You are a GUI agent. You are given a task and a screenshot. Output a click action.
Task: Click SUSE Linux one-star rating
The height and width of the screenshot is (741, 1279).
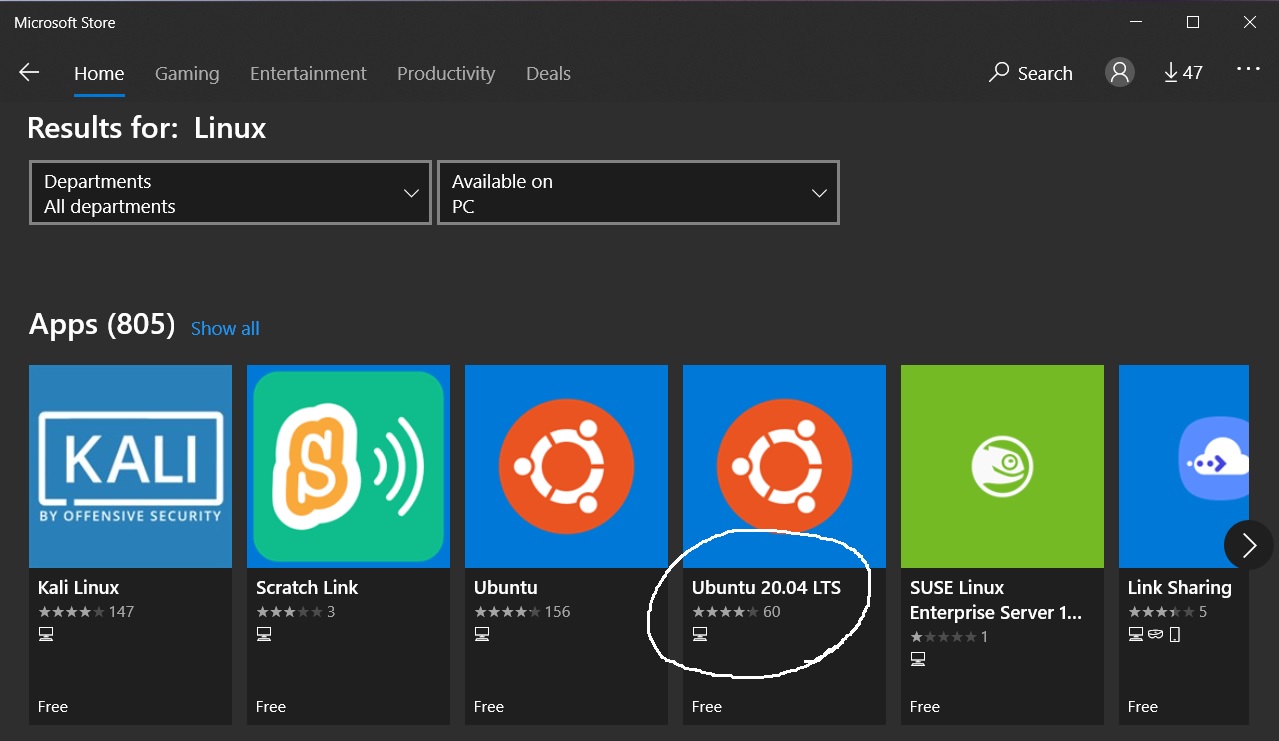pyautogui.click(x=949, y=637)
